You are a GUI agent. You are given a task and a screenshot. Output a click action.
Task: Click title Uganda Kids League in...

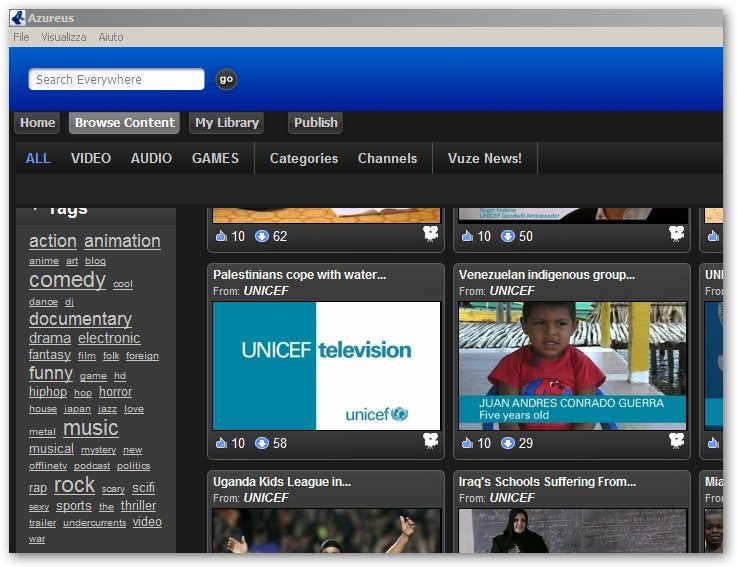point(282,481)
